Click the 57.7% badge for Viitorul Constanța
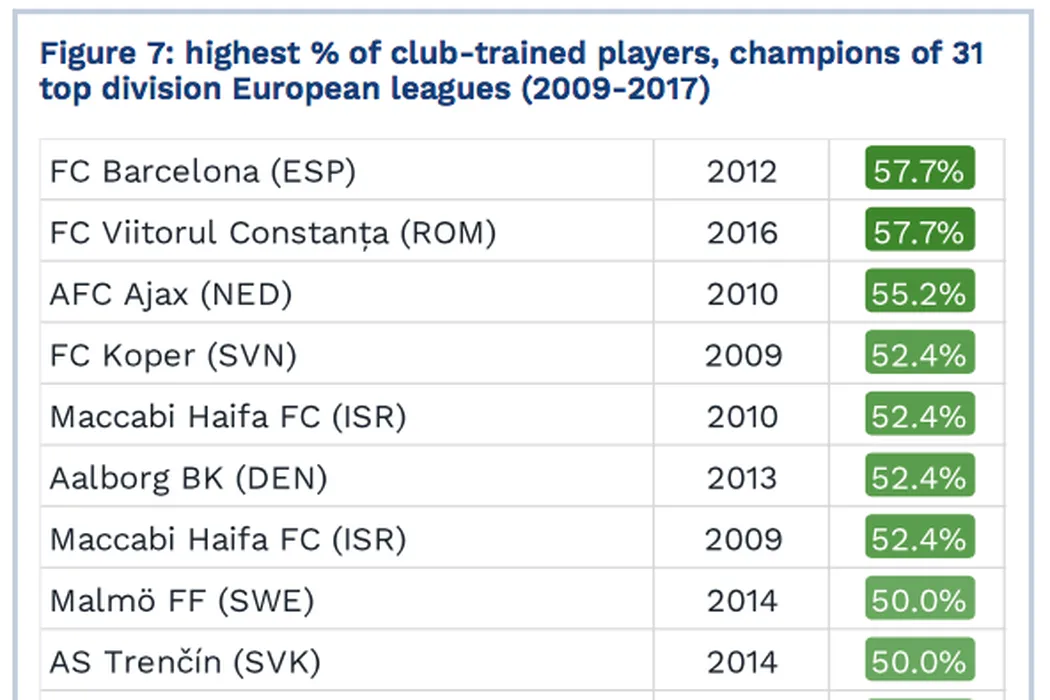This screenshot has width=1050, height=700. [919, 233]
